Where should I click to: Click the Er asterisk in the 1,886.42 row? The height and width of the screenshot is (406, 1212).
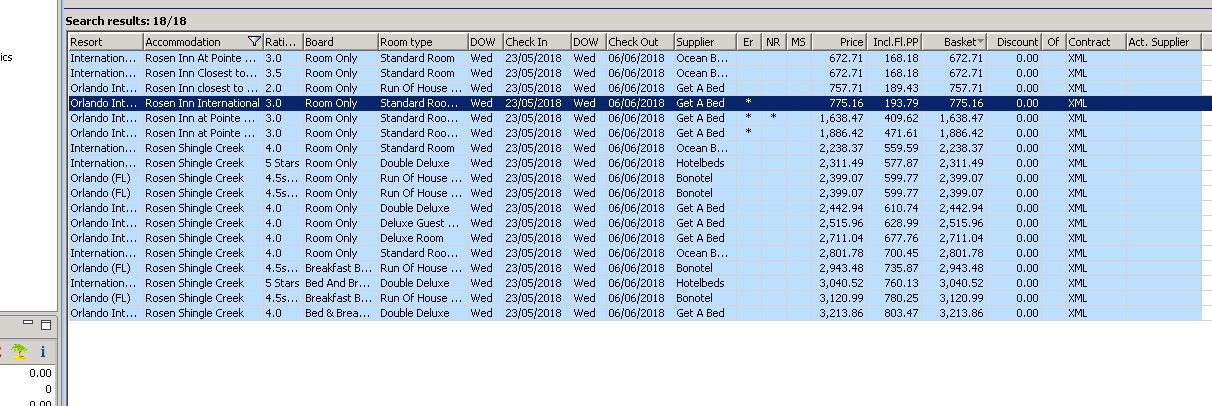(x=748, y=133)
